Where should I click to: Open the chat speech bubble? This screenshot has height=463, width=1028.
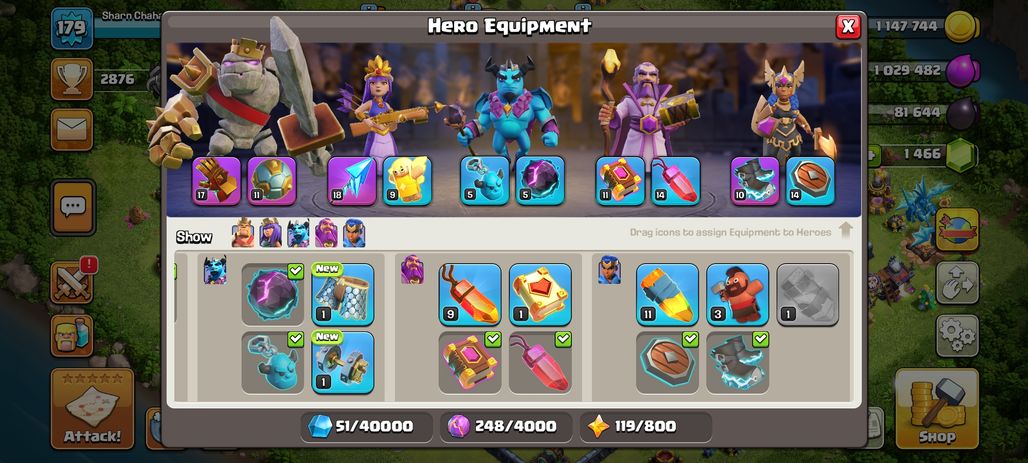(x=73, y=207)
